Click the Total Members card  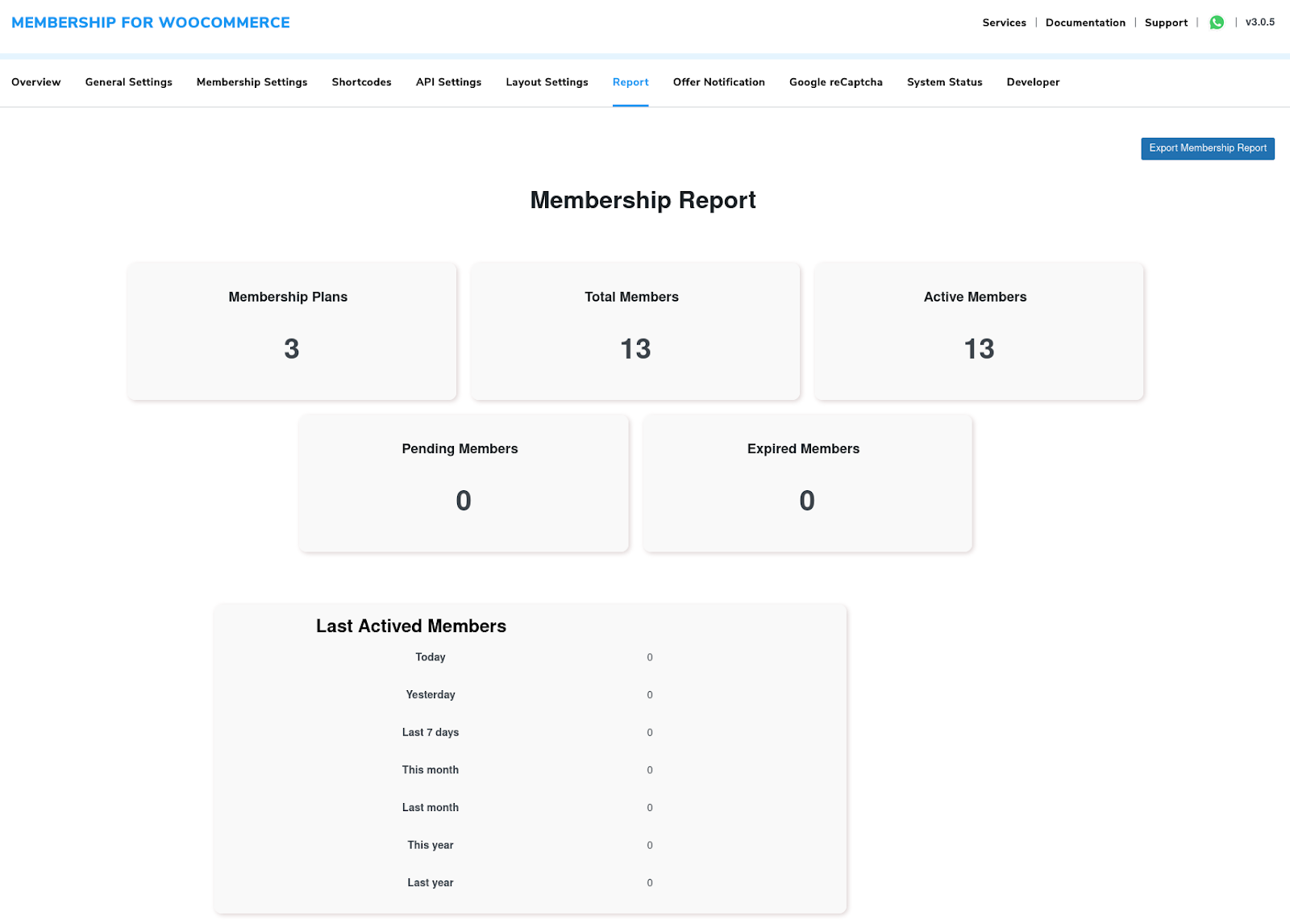point(635,331)
